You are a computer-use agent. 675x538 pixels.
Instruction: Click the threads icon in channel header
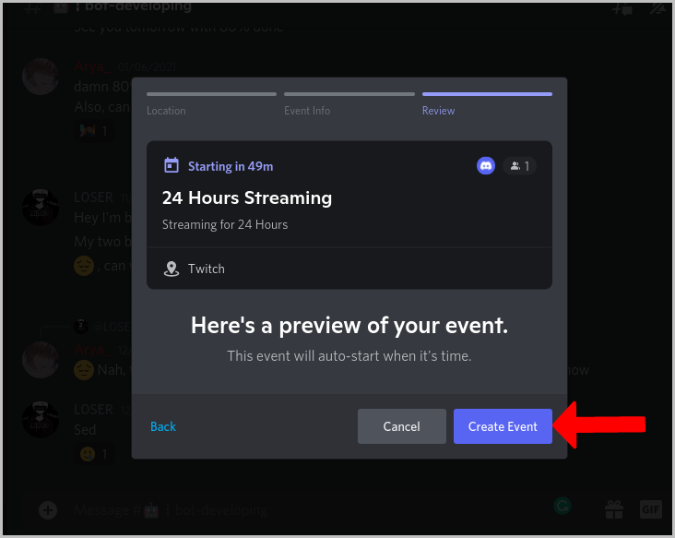[x=622, y=8]
